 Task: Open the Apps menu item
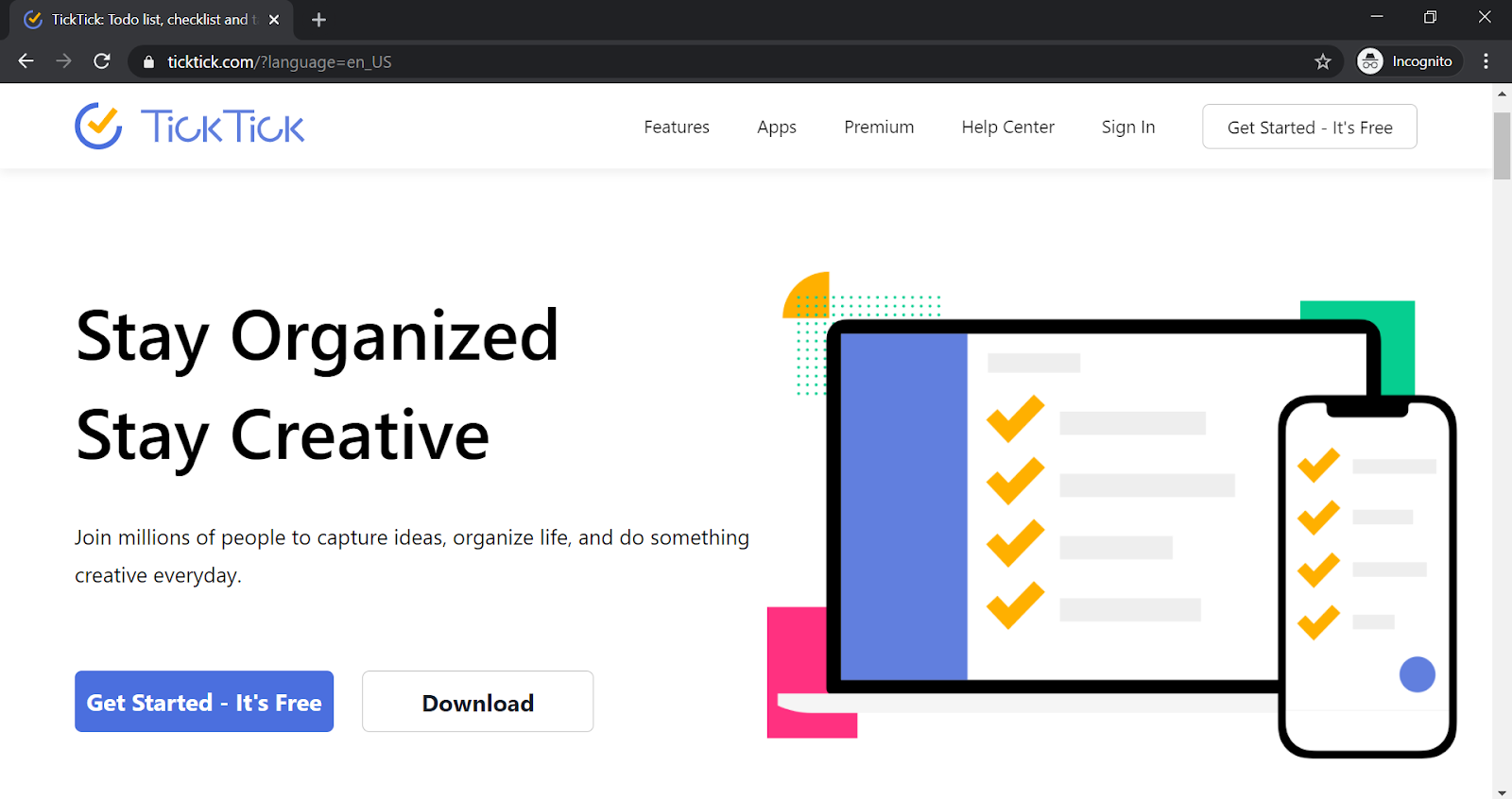point(777,127)
